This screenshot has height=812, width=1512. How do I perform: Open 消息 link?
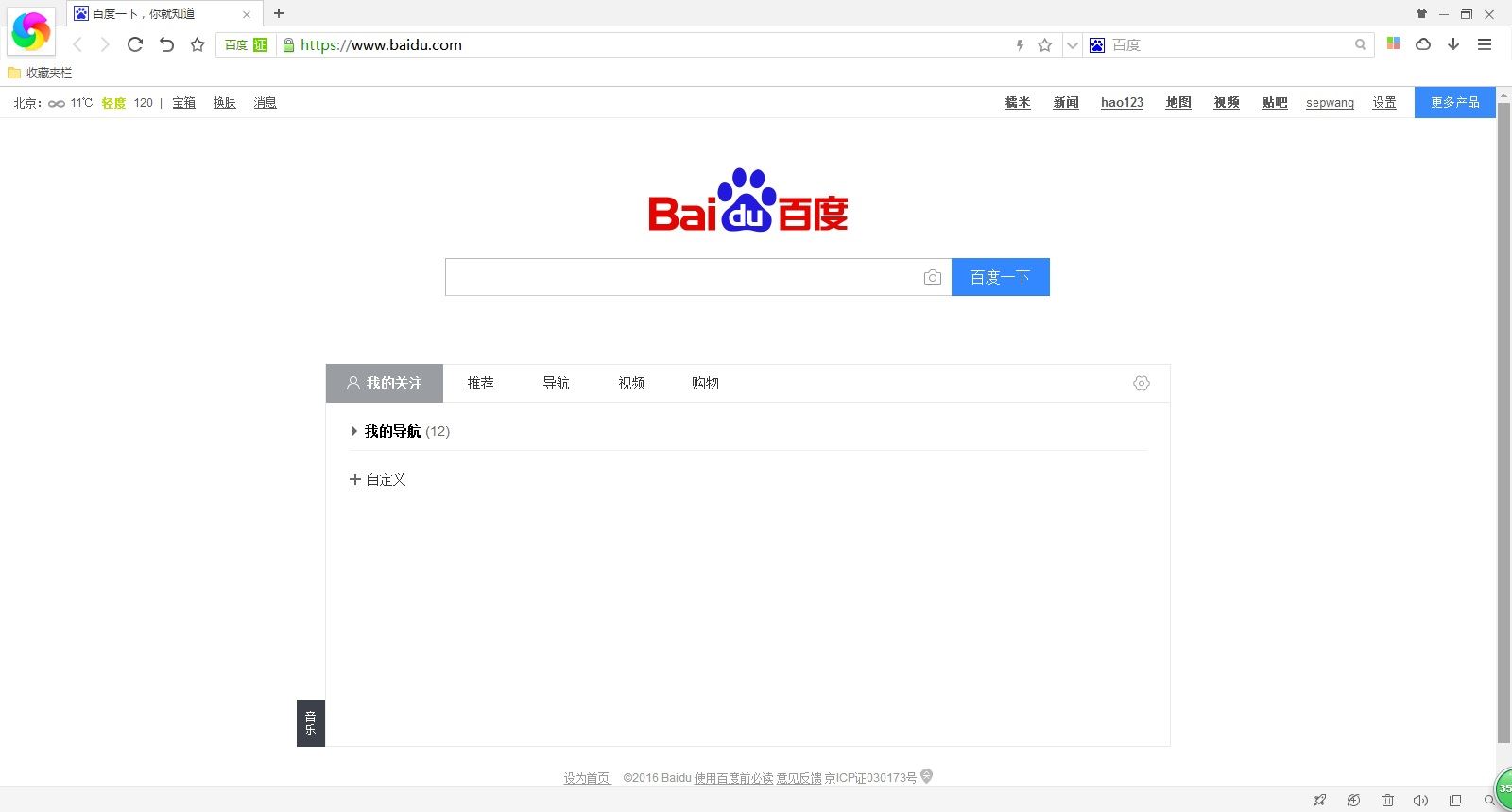pos(265,102)
